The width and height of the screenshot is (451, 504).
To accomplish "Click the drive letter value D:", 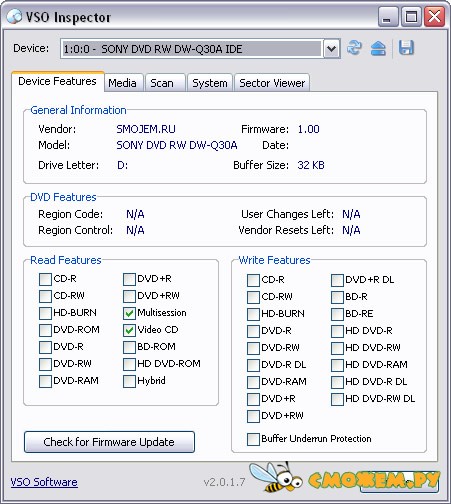I will (x=122, y=165).
